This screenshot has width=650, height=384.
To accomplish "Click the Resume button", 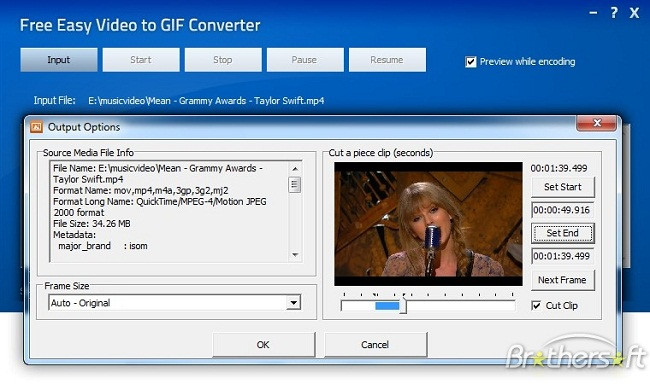I will coord(387,60).
